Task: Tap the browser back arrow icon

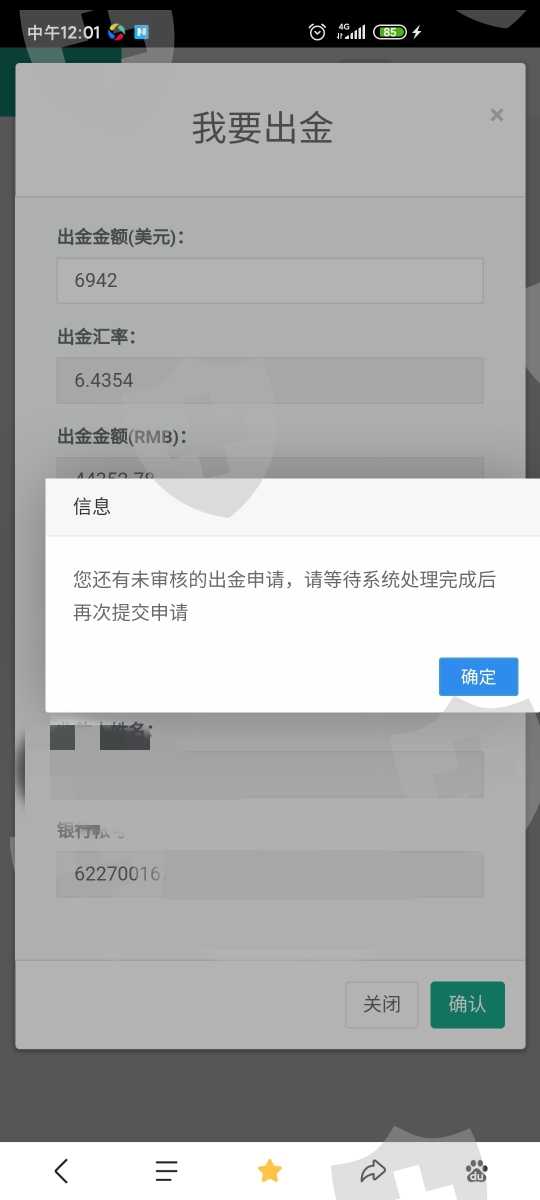Action: (61, 1171)
